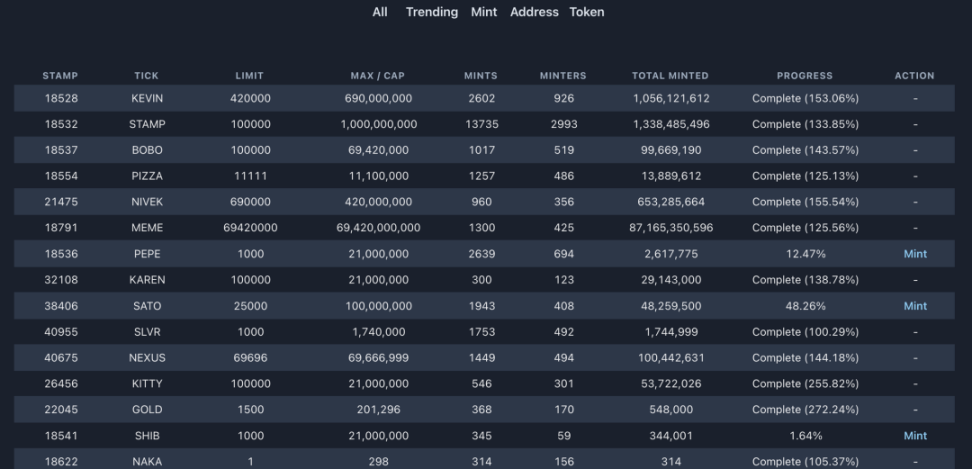The height and width of the screenshot is (469, 972).
Task: Open the Trending tab
Action: (432, 12)
